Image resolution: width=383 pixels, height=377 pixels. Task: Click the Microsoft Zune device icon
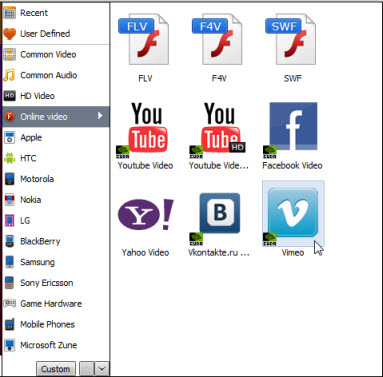(x=10, y=345)
